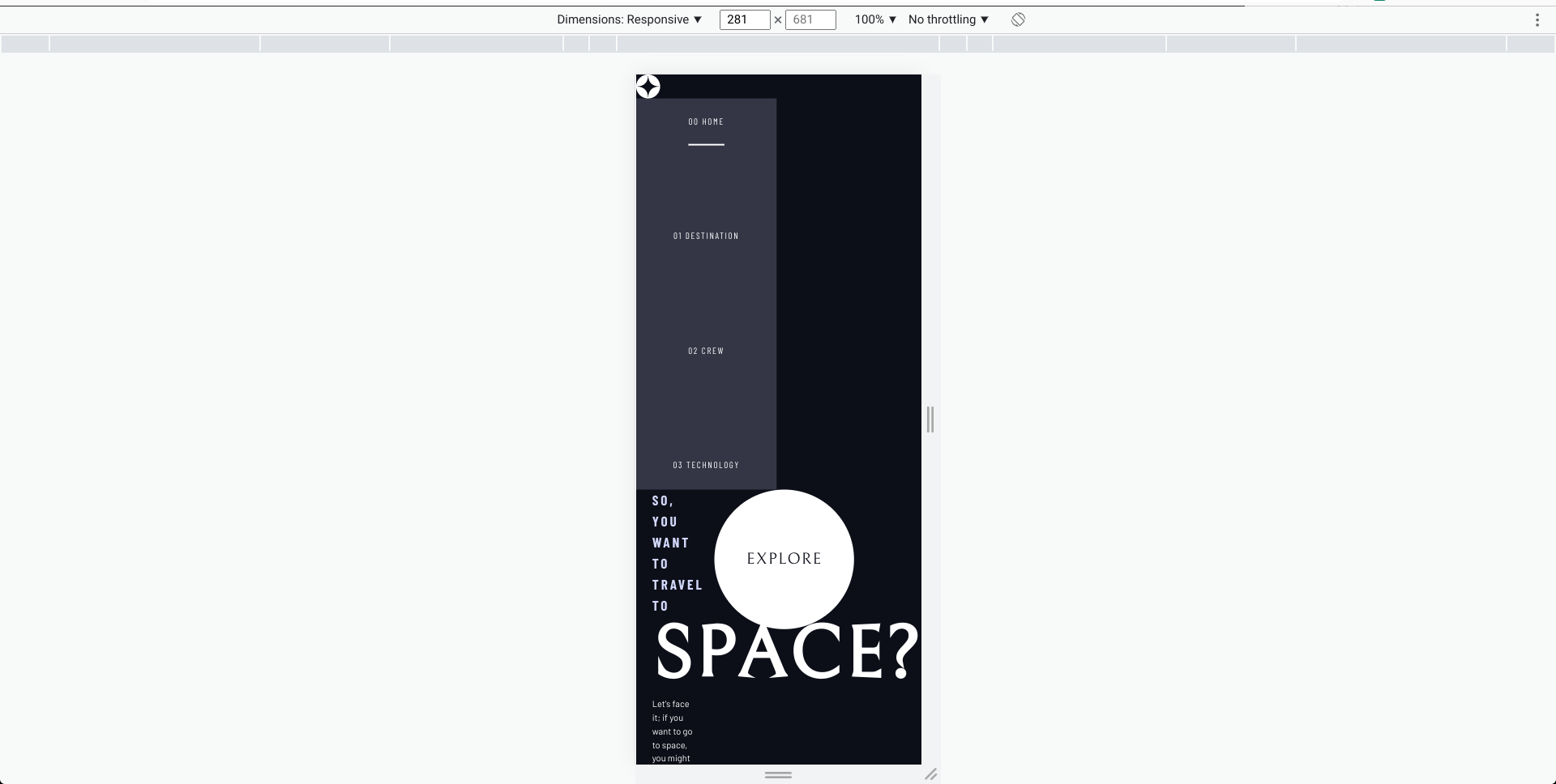1556x784 pixels.
Task: Click the round Explore button
Action: tap(784, 559)
